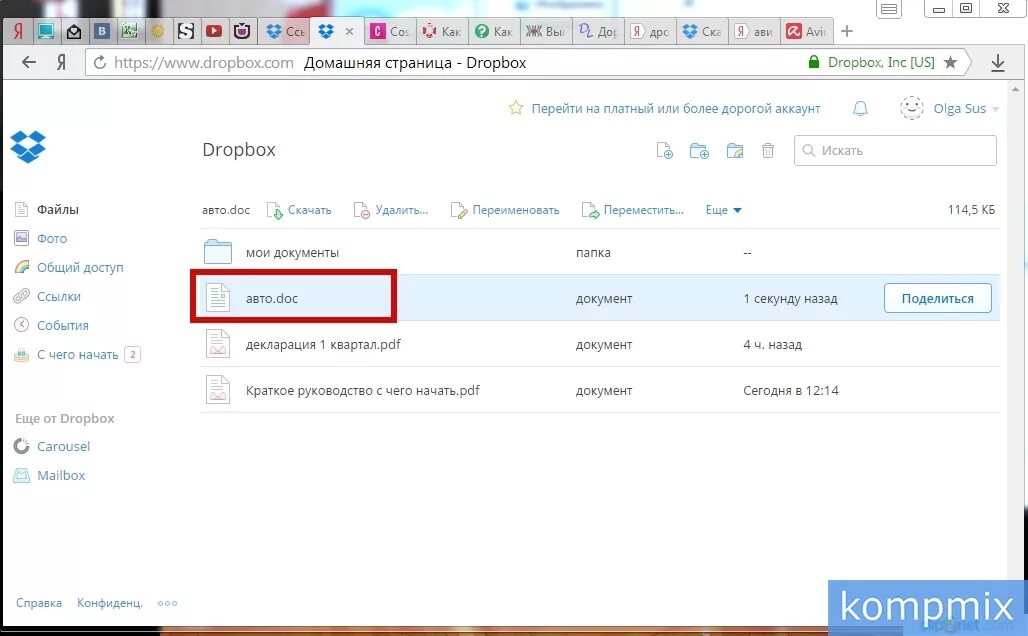Click Удалить... in action bar
The height and width of the screenshot is (636, 1028).
coord(391,210)
